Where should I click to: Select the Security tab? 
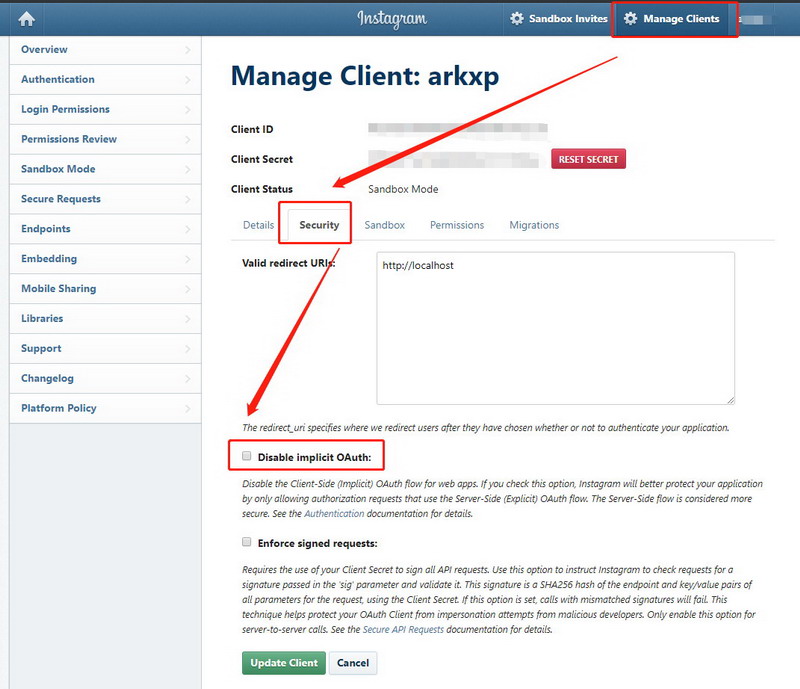(x=319, y=225)
